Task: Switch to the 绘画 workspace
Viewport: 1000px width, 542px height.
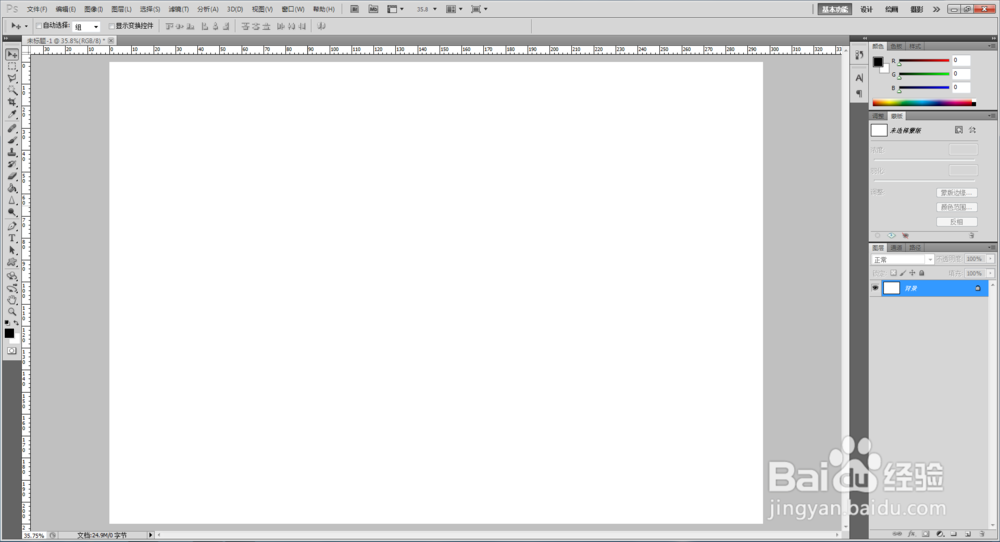Action: [892, 10]
